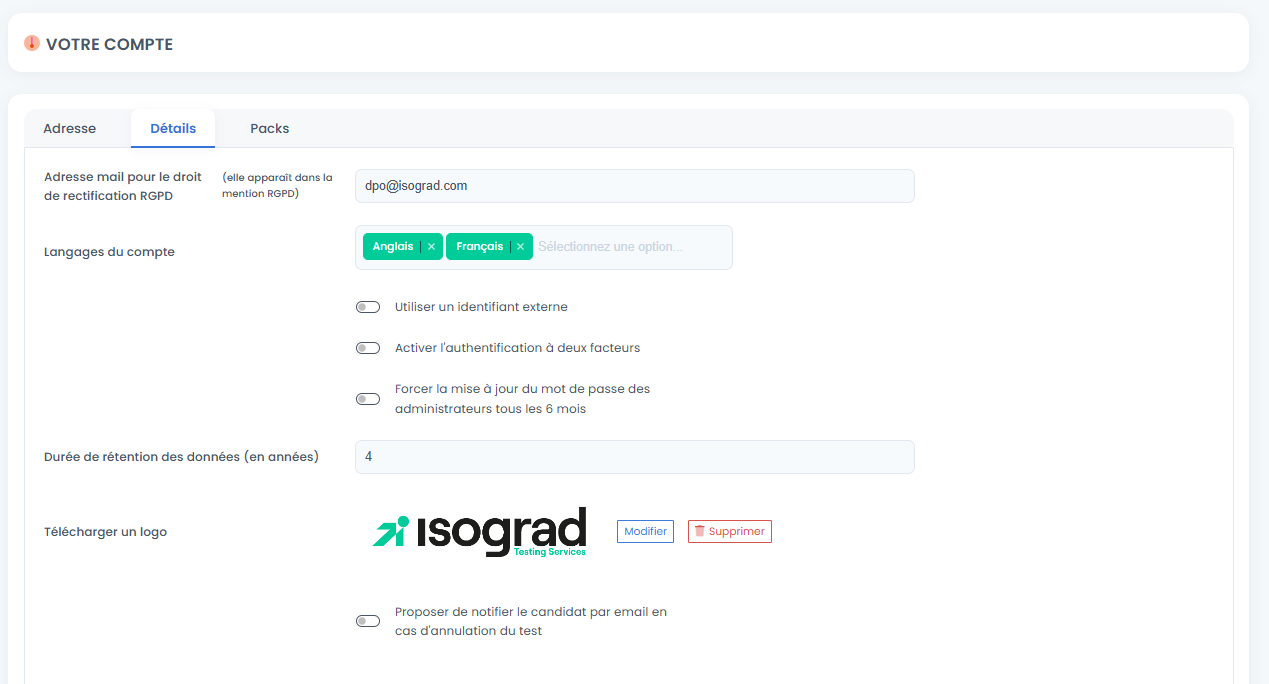Open the Packs tab
This screenshot has height=684, width=1269.
[270, 129]
